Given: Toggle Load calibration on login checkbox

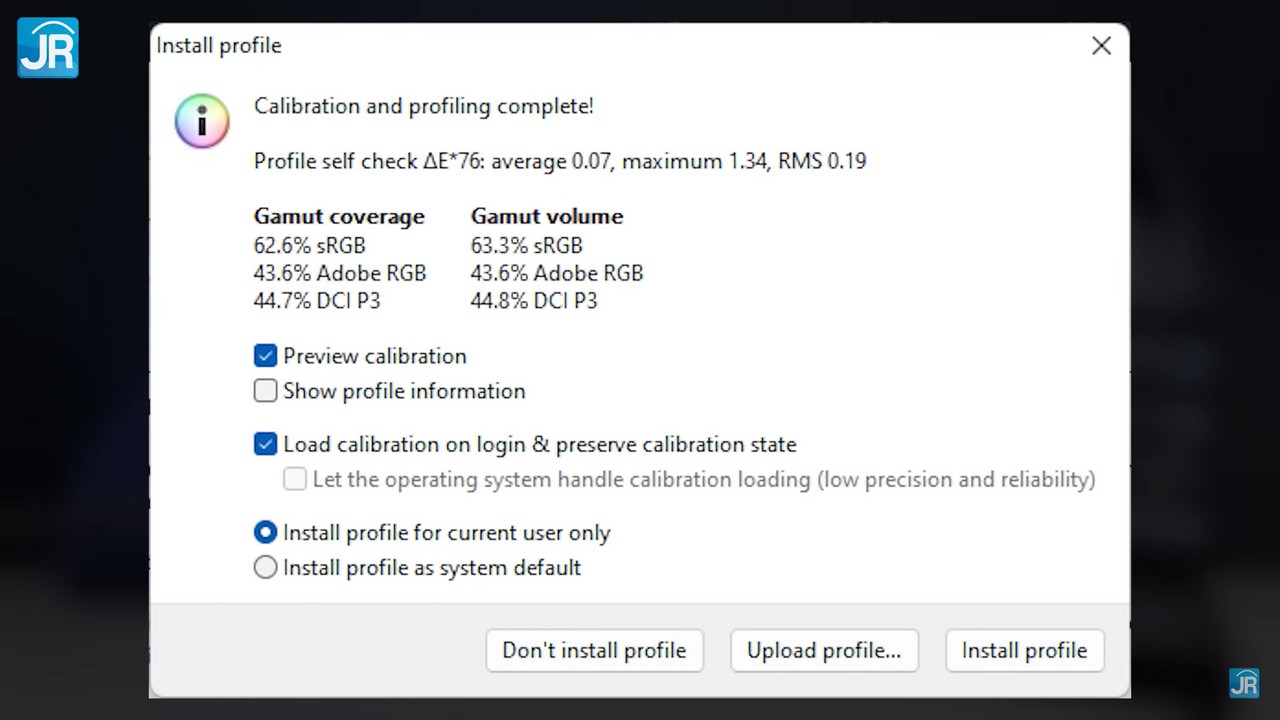Looking at the screenshot, I should pos(265,444).
